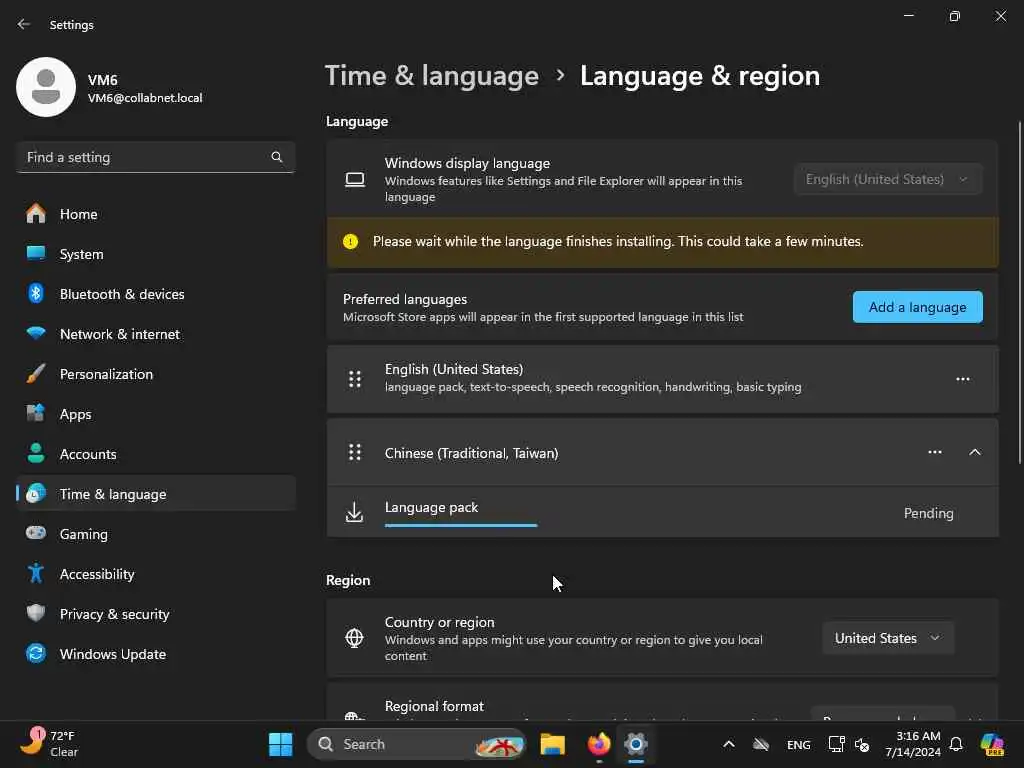This screenshot has height=768, width=1024.
Task: Click the Accounts person icon
Action: coord(36,453)
